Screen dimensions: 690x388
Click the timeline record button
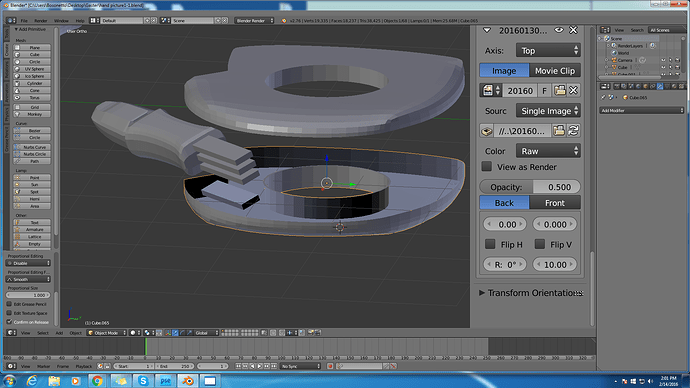330,366
